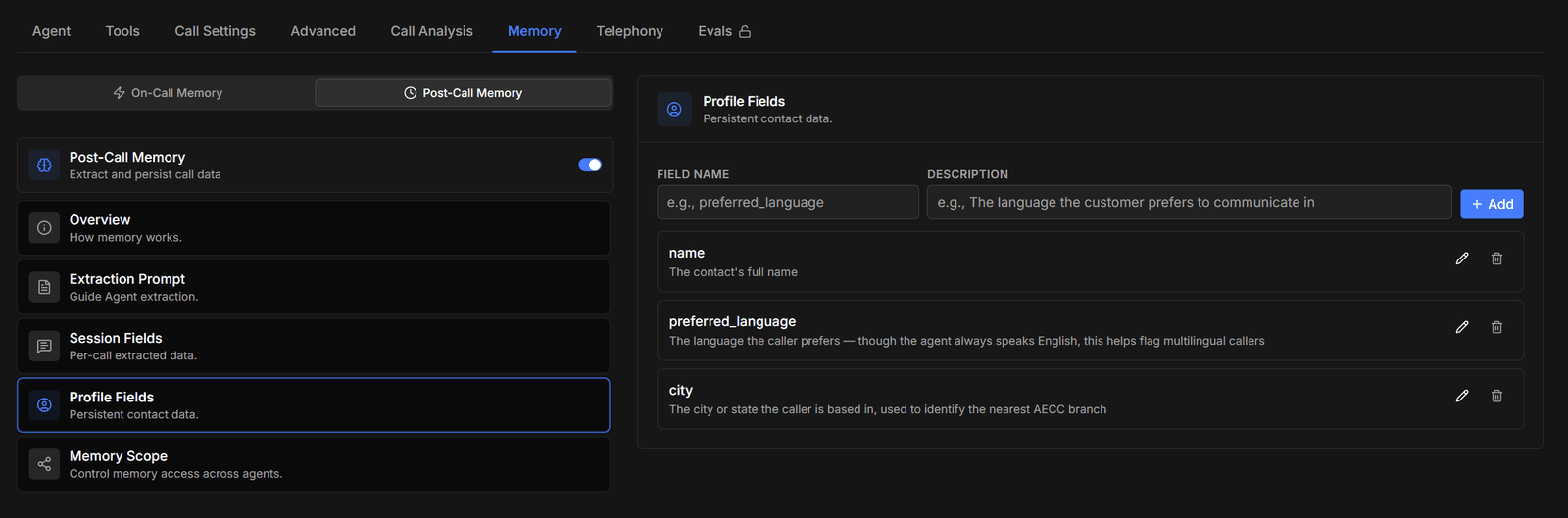Select Profile Fields in the sidebar
This screenshot has height=518, width=1568.
pyautogui.click(x=314, y=405)
